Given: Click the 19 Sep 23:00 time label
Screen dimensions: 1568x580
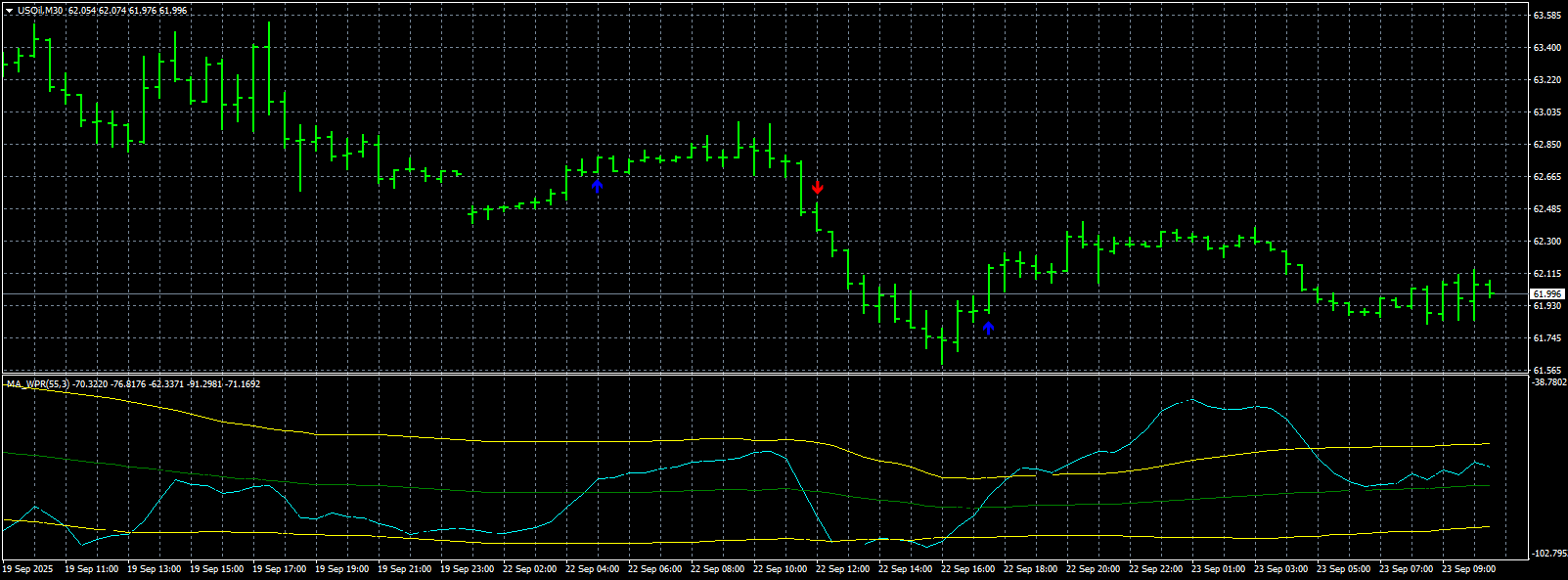Looking at the screenshot, I should [x=467, y=568].
